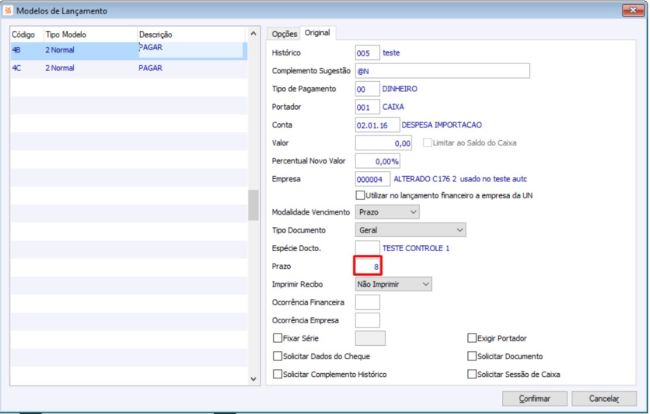Click the Espécie Docto. field
This screenshot has width=650, height=414.
[367, 248]
